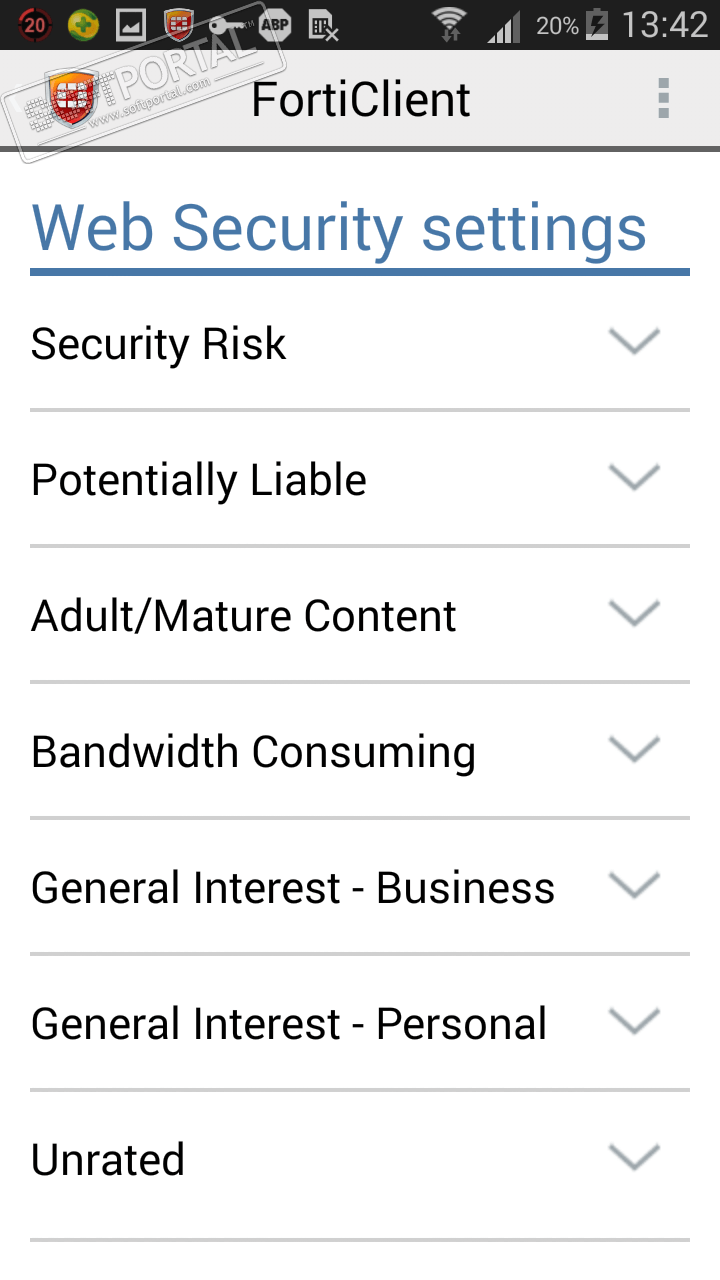
Task: Tap the green plus notification icon
Action: tap(84, 25)
